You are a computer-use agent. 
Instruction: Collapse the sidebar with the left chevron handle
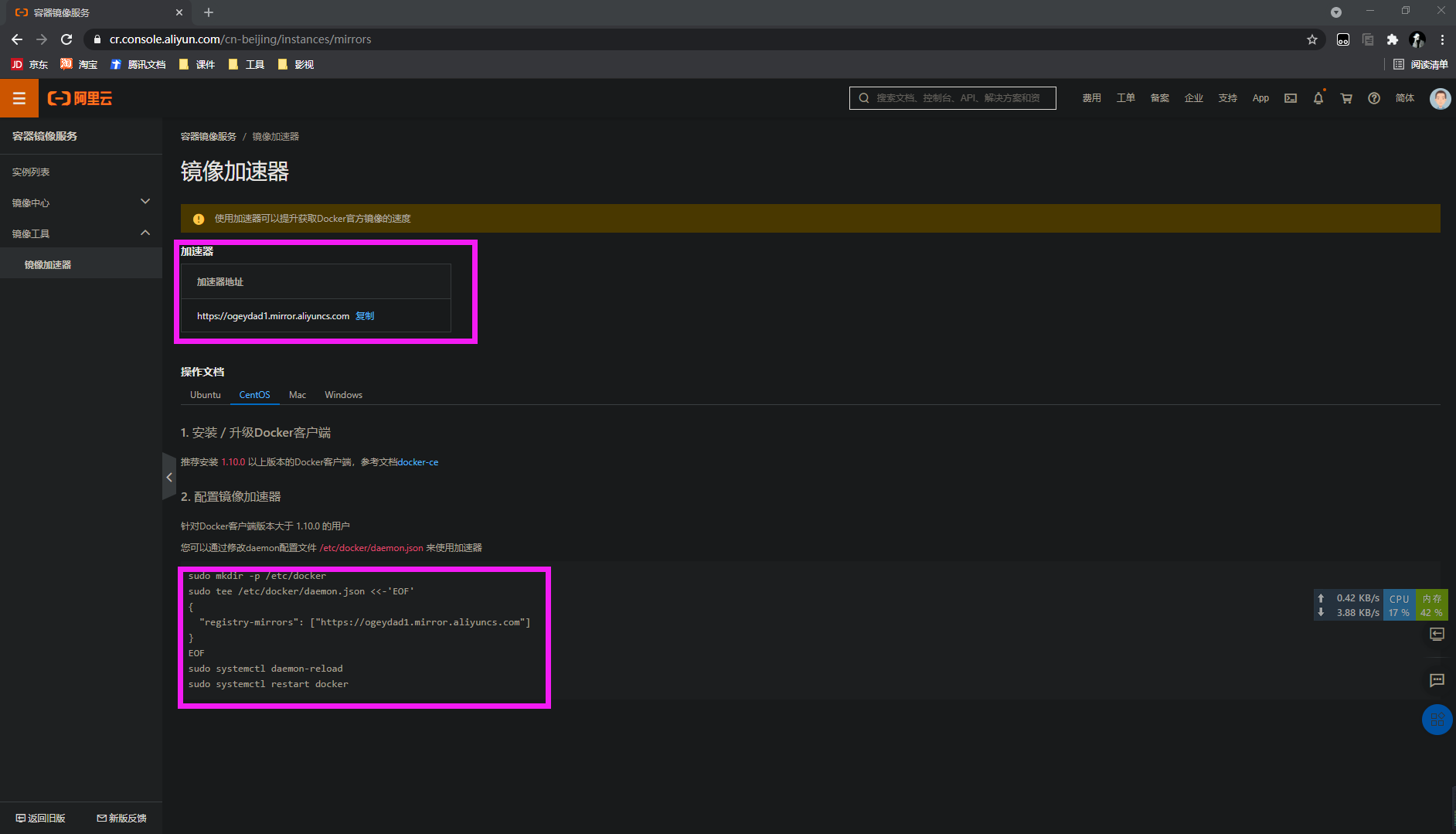click(x=169, y=477)
